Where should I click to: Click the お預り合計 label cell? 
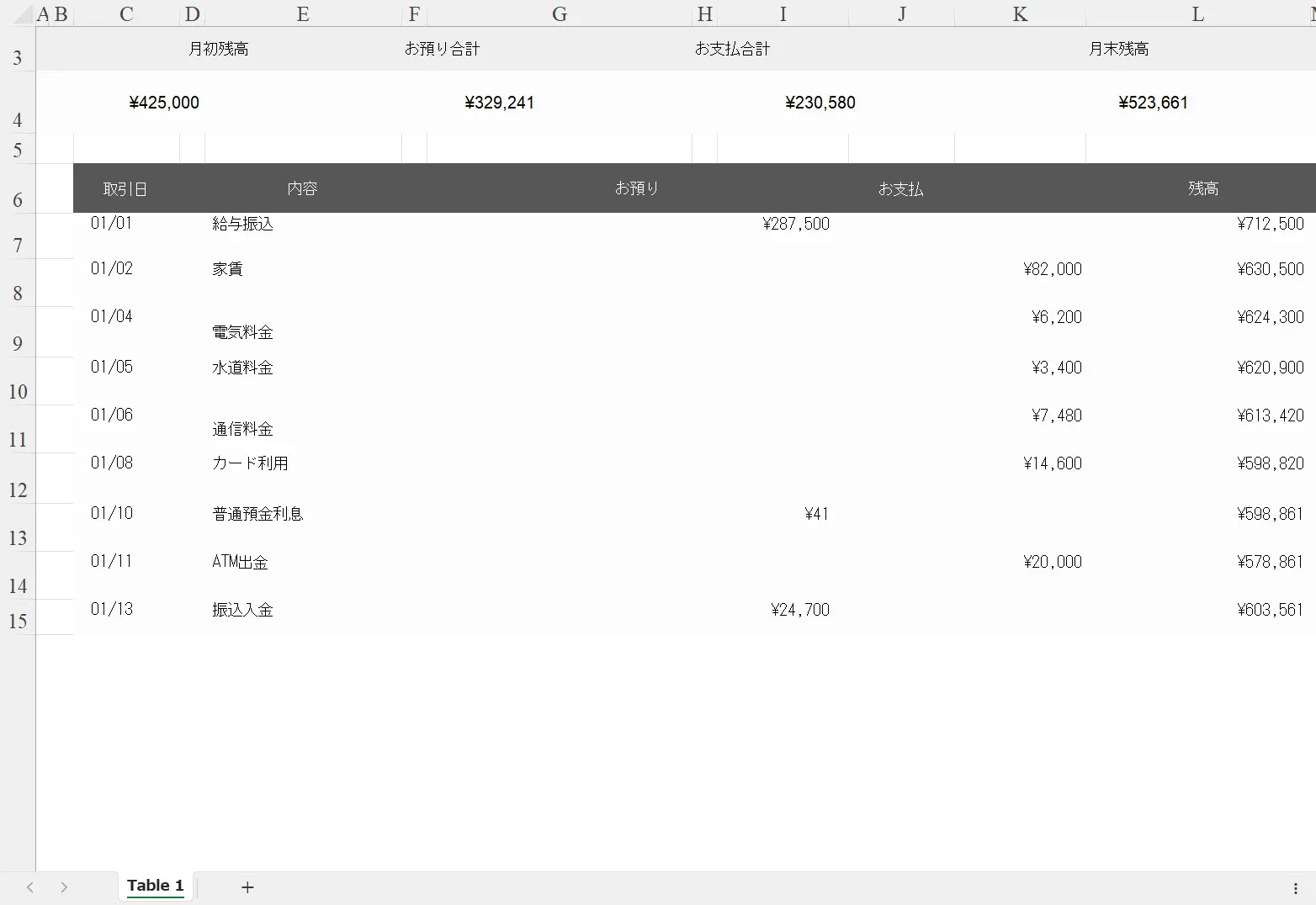[442, 49]
